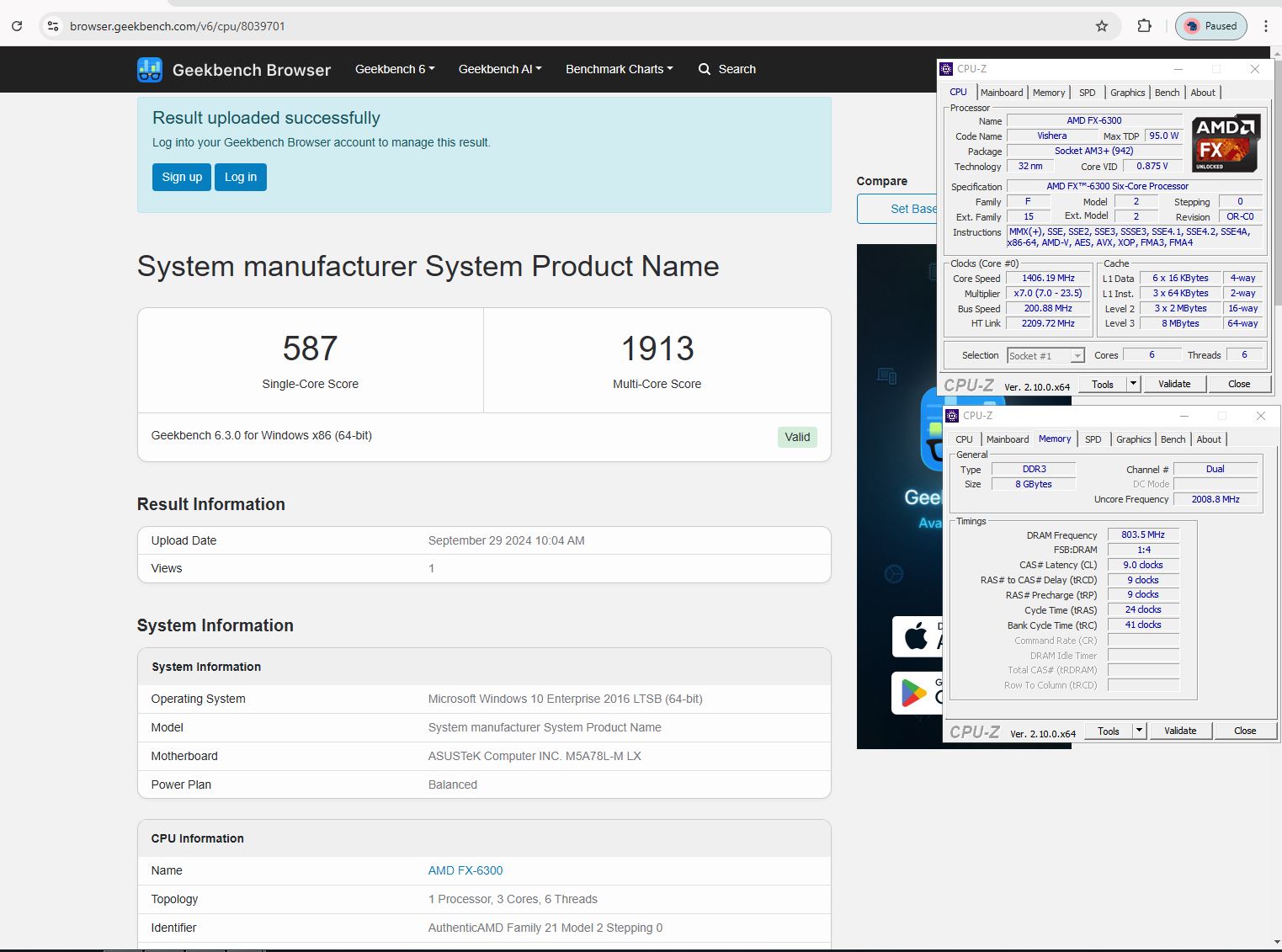Click Validate in the upper CPU-Z window
Viewport: 1282px width, 952px height.
(1174, 384)
